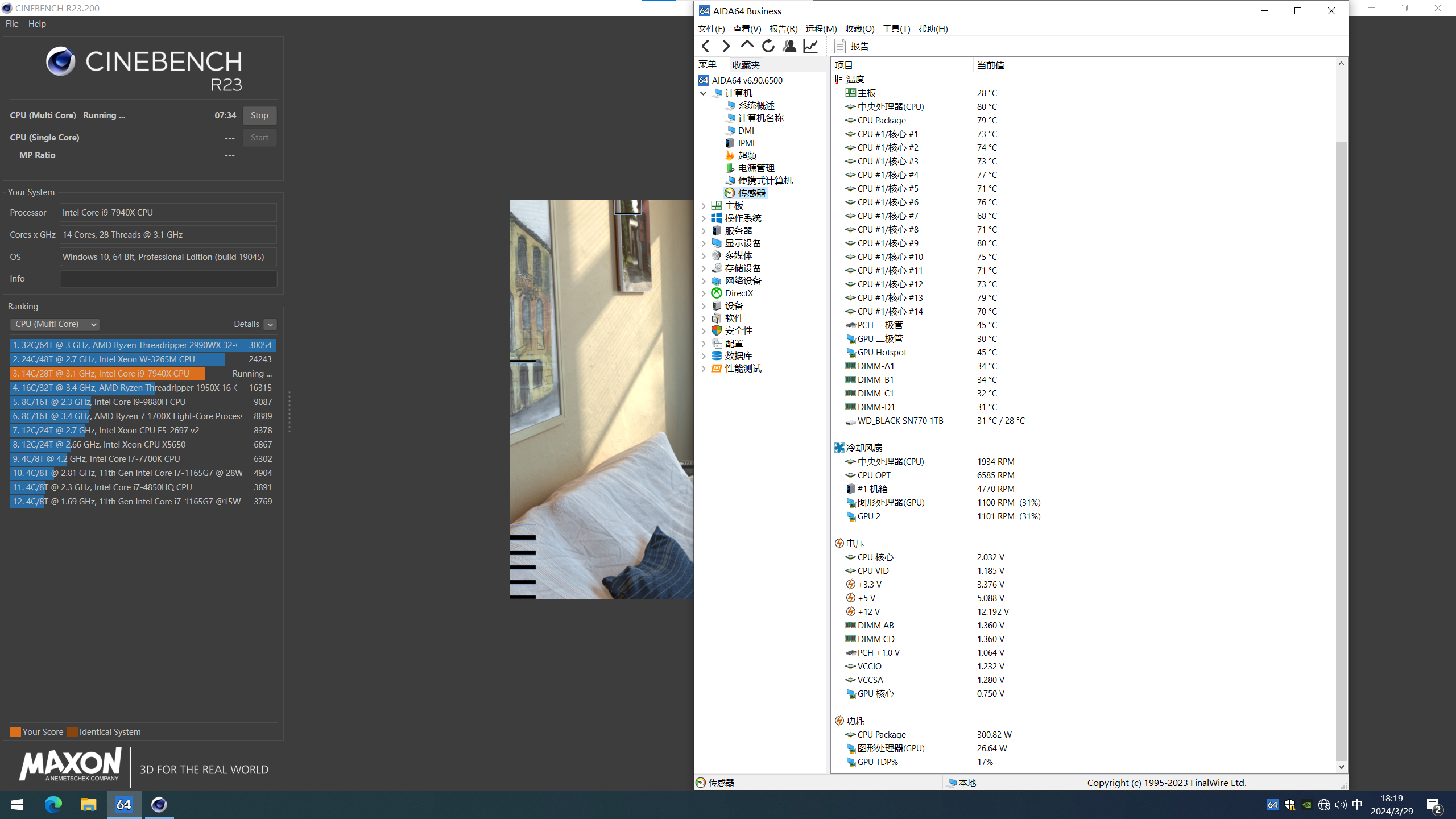Click the Cinebench Info input field
Image resolution: width=1456 pixels, height=819 pixels.
click(168, 279)
